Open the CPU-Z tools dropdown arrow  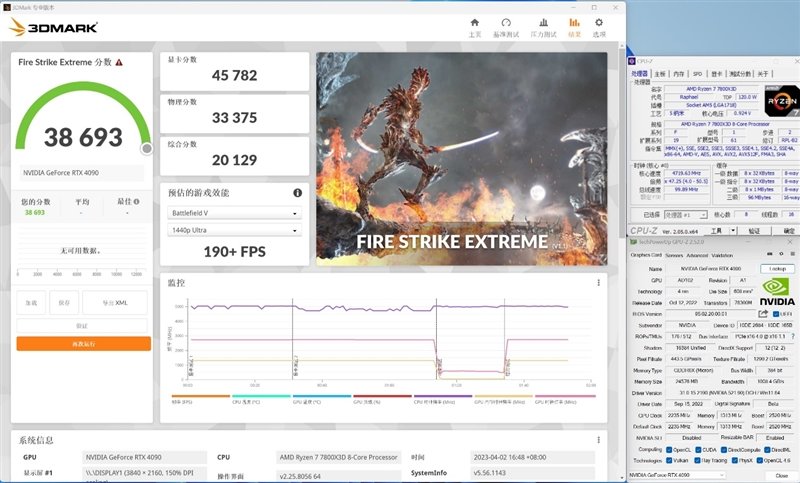(x=733, y=231)
